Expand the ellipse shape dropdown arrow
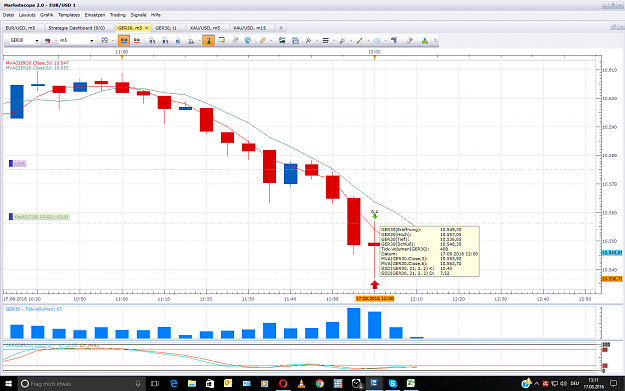 [385, 41]
